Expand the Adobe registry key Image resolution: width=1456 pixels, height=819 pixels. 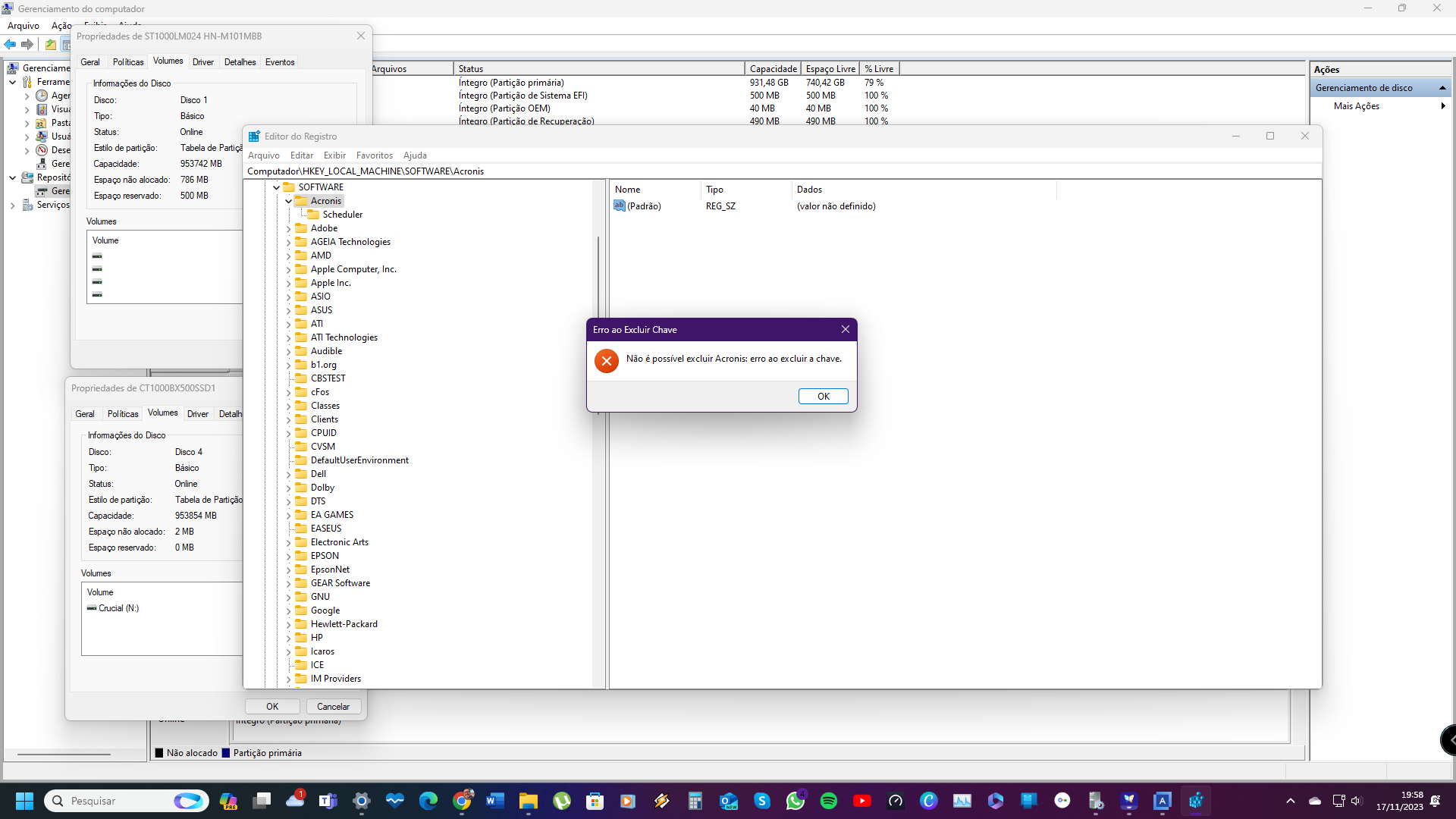tap(288, 228)
